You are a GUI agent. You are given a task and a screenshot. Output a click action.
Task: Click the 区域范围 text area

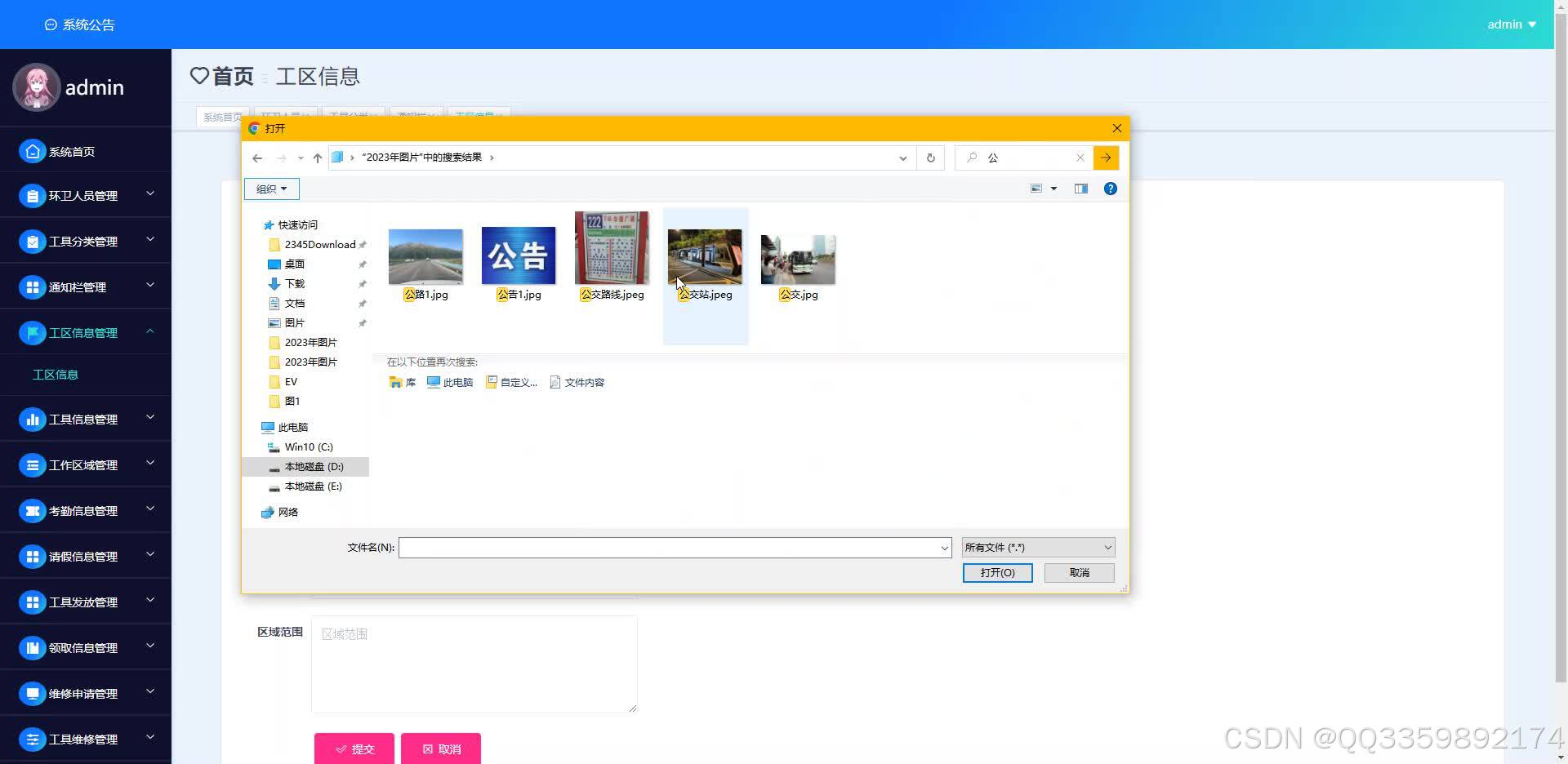[x=474, y=664]
